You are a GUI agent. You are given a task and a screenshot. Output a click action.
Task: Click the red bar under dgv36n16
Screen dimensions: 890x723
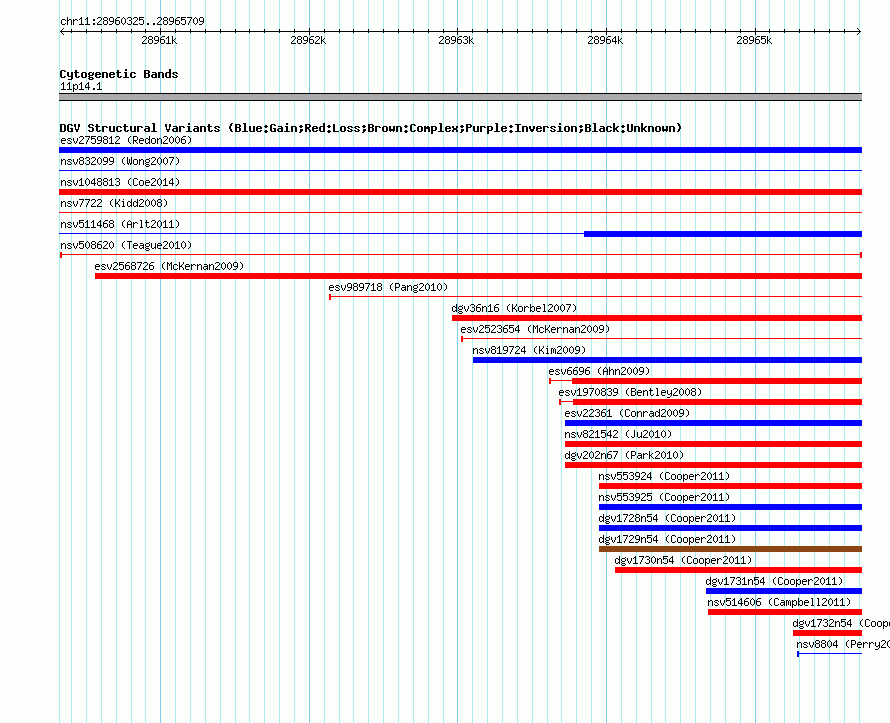[657, 318]
